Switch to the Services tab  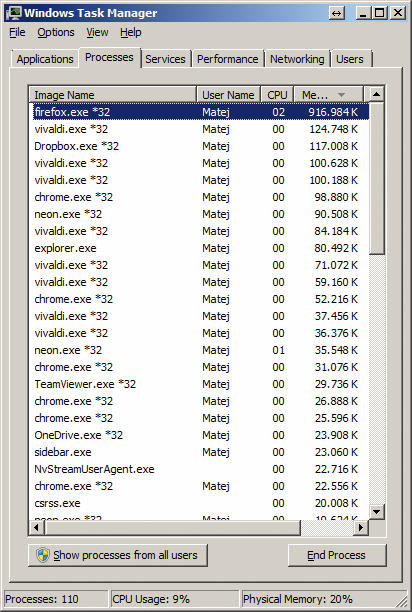point(165,59)
